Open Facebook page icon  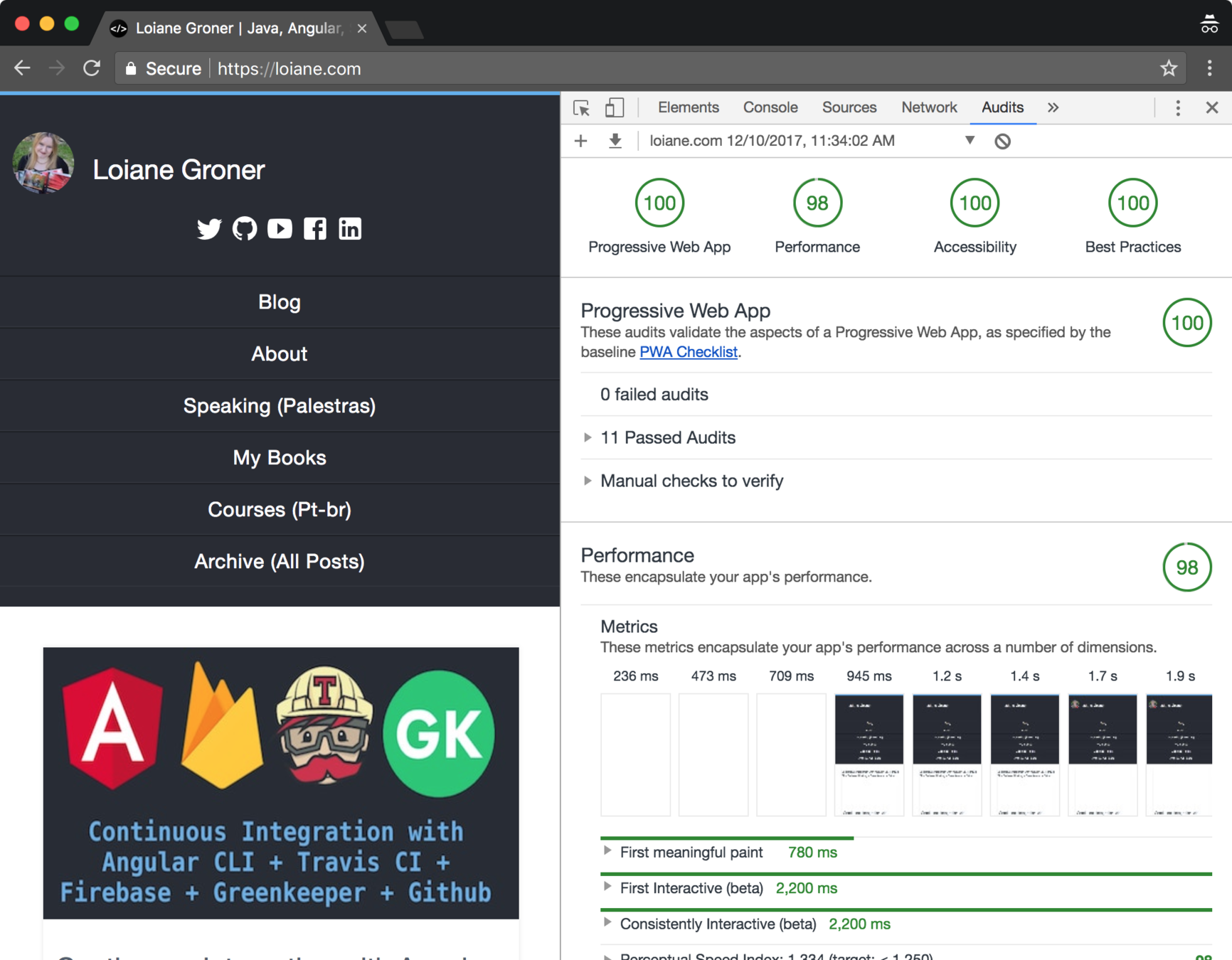point(315,229)
